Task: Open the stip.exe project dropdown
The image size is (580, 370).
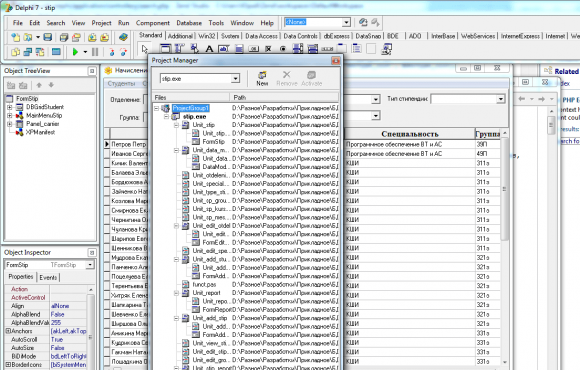Action: click(235, 78)
